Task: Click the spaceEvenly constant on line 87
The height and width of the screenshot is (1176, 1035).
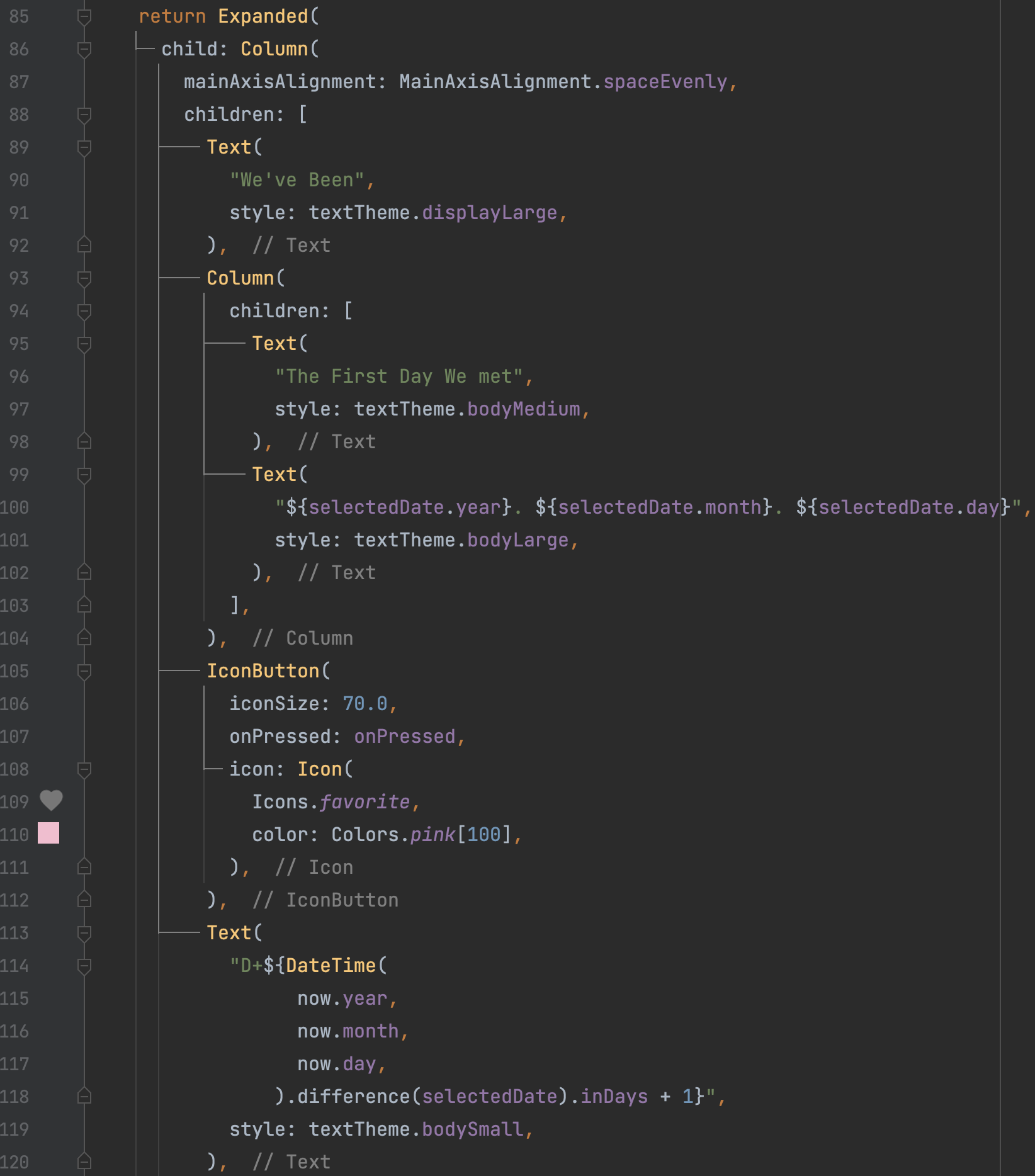Action: click(665, 82)
